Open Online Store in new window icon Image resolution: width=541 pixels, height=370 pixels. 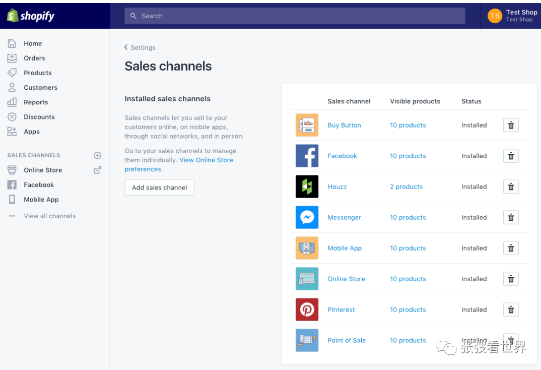[x=98, y=170]
